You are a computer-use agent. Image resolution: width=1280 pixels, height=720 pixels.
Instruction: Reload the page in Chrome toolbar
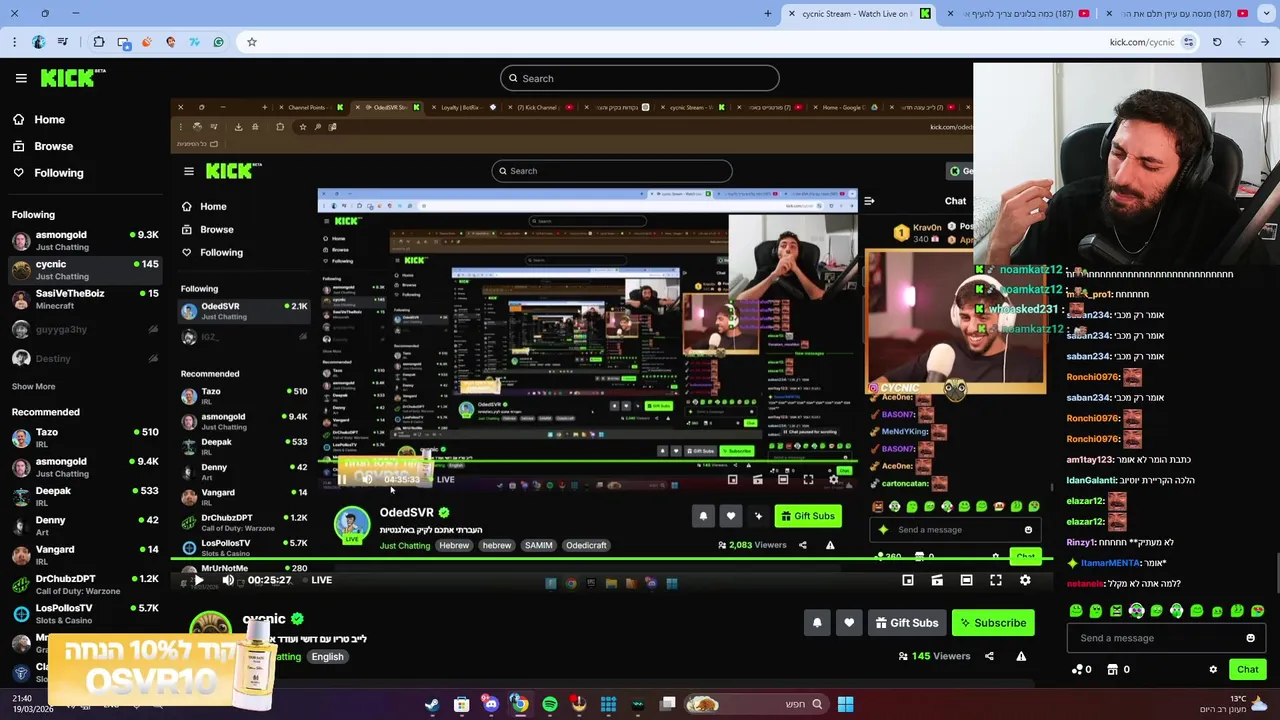tap(1217, 42)
